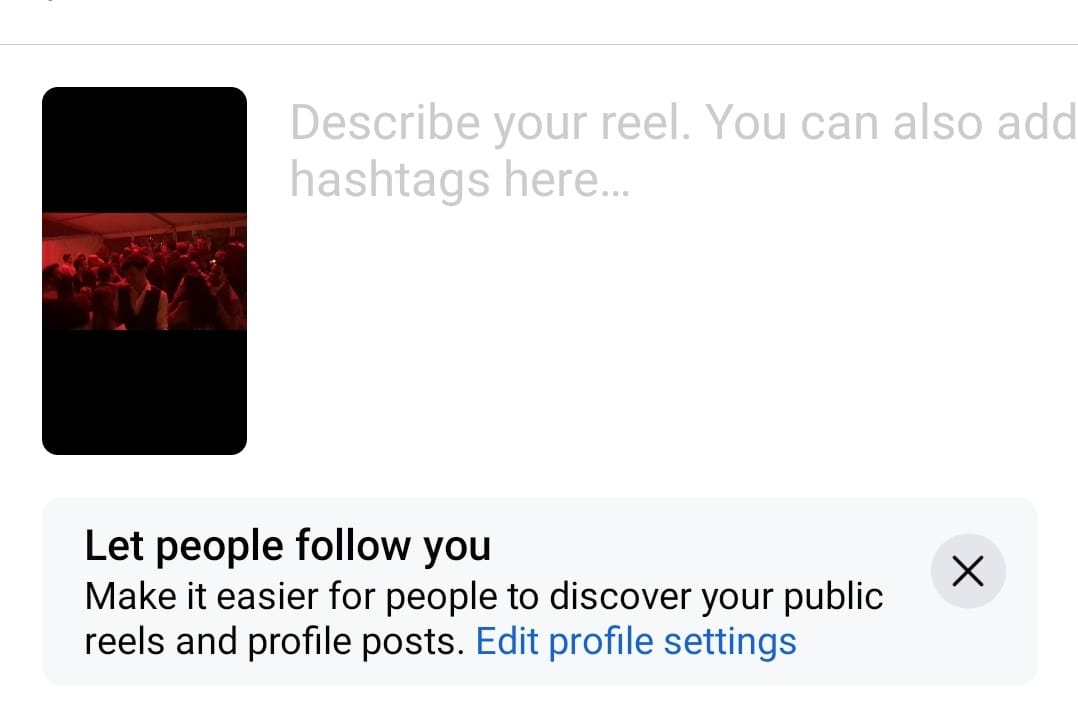This screenshot has height=724, width=1078.
Task: Click the Let people follow you heading
Action: click(x=288, y=545)
